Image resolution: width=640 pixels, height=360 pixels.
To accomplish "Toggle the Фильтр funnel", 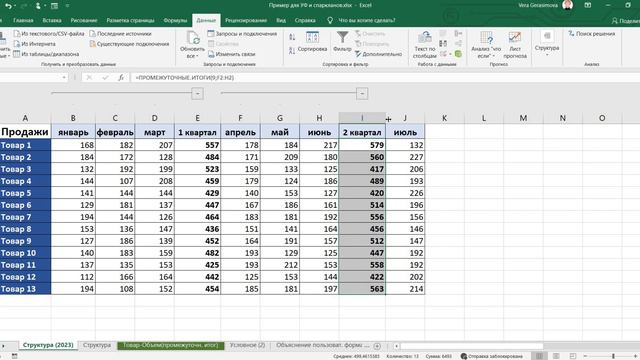I will tap(342, 41).
